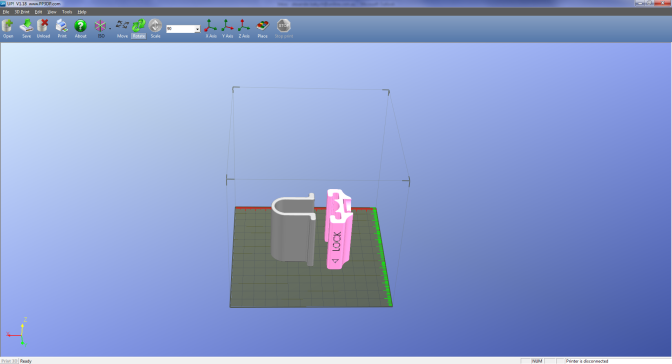
Task: Click into the rotation value field
Action: pos(180,29)
